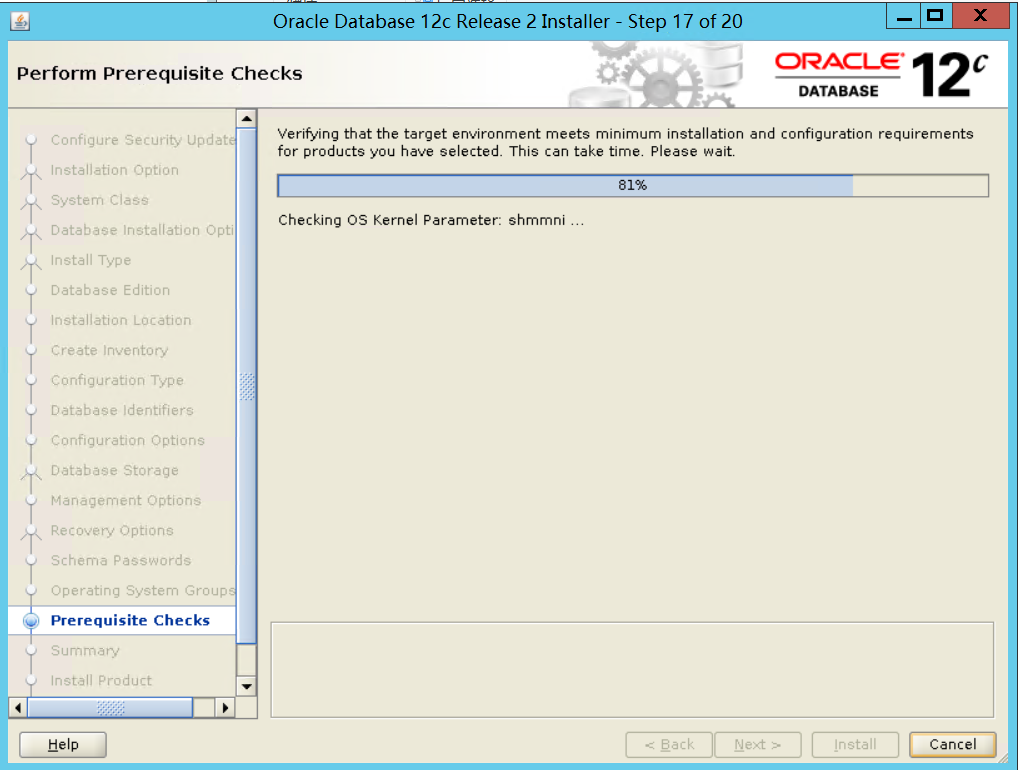Image resolution: width=1018 pixels, height=770 pixels.
Task: Click the 'Checking OS Kernel Parameter: shmmni' status text
Action: [431, 220]
